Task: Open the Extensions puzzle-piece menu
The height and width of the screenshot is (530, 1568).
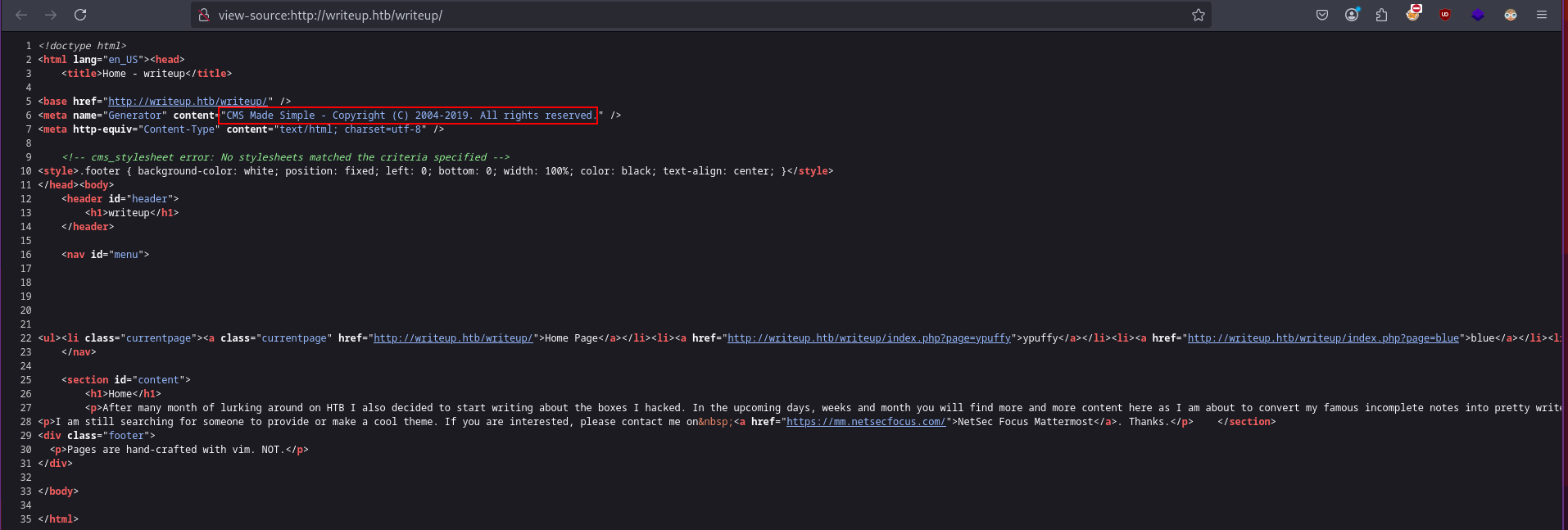Action: pos(1382,15)
